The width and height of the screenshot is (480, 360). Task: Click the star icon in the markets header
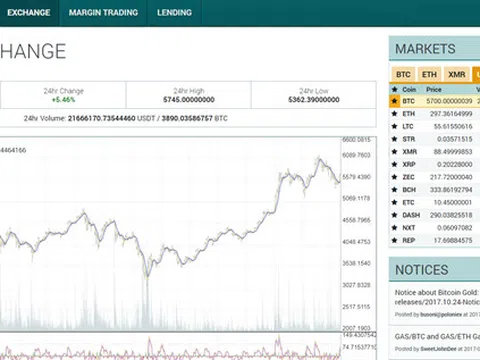click(395, 89)
